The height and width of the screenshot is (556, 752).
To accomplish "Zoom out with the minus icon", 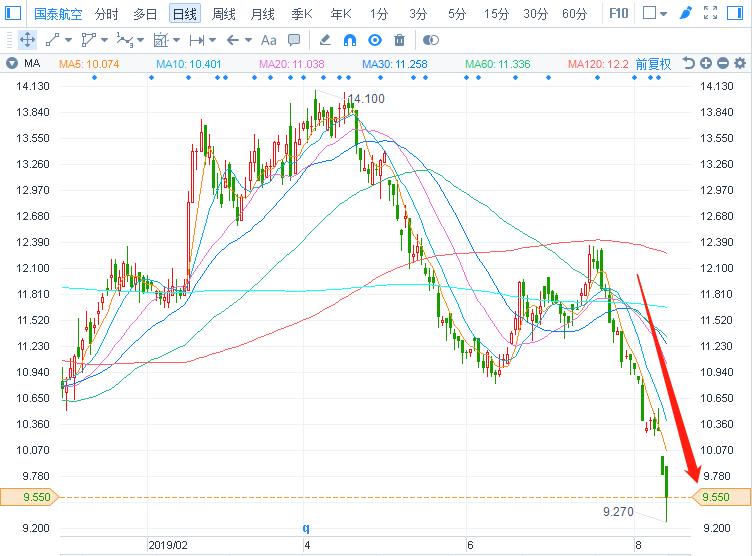I will pyautogui.click(x=723, y=63).
